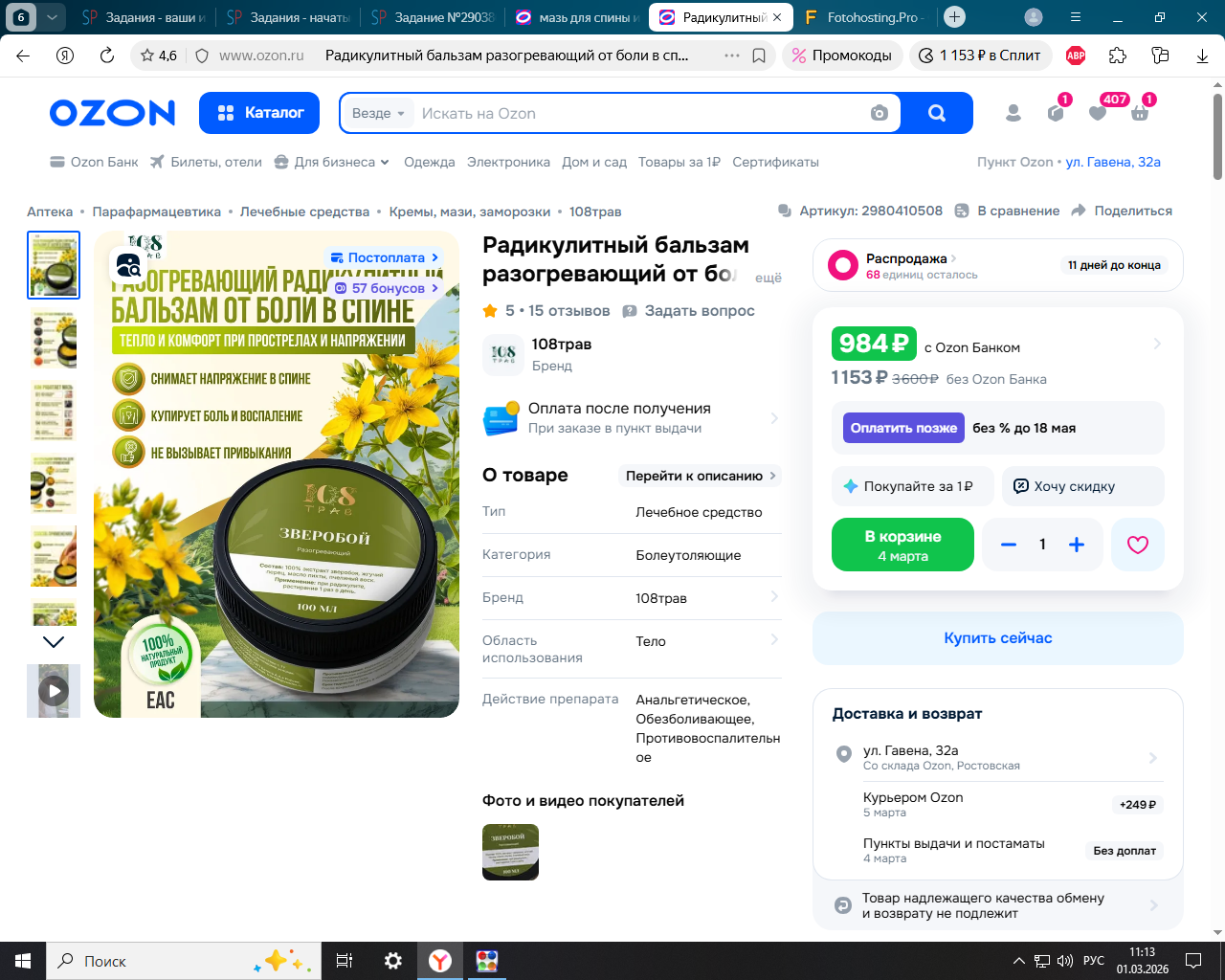
Task: Go to Парафармацевтика breadcrumb
Action: coord(157,212)
